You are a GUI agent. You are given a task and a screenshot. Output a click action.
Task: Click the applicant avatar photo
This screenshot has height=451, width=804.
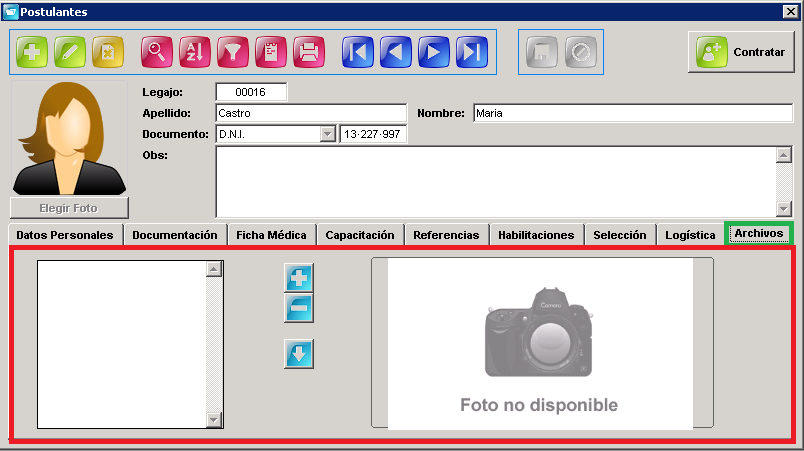69,138
